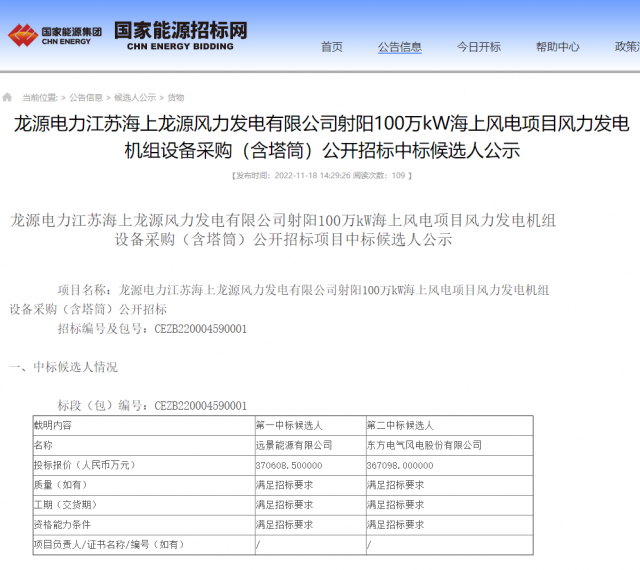Viewport: 640px width, 570px height.
Task: Open the 首页 nav tab
Action: click(332, 47)
